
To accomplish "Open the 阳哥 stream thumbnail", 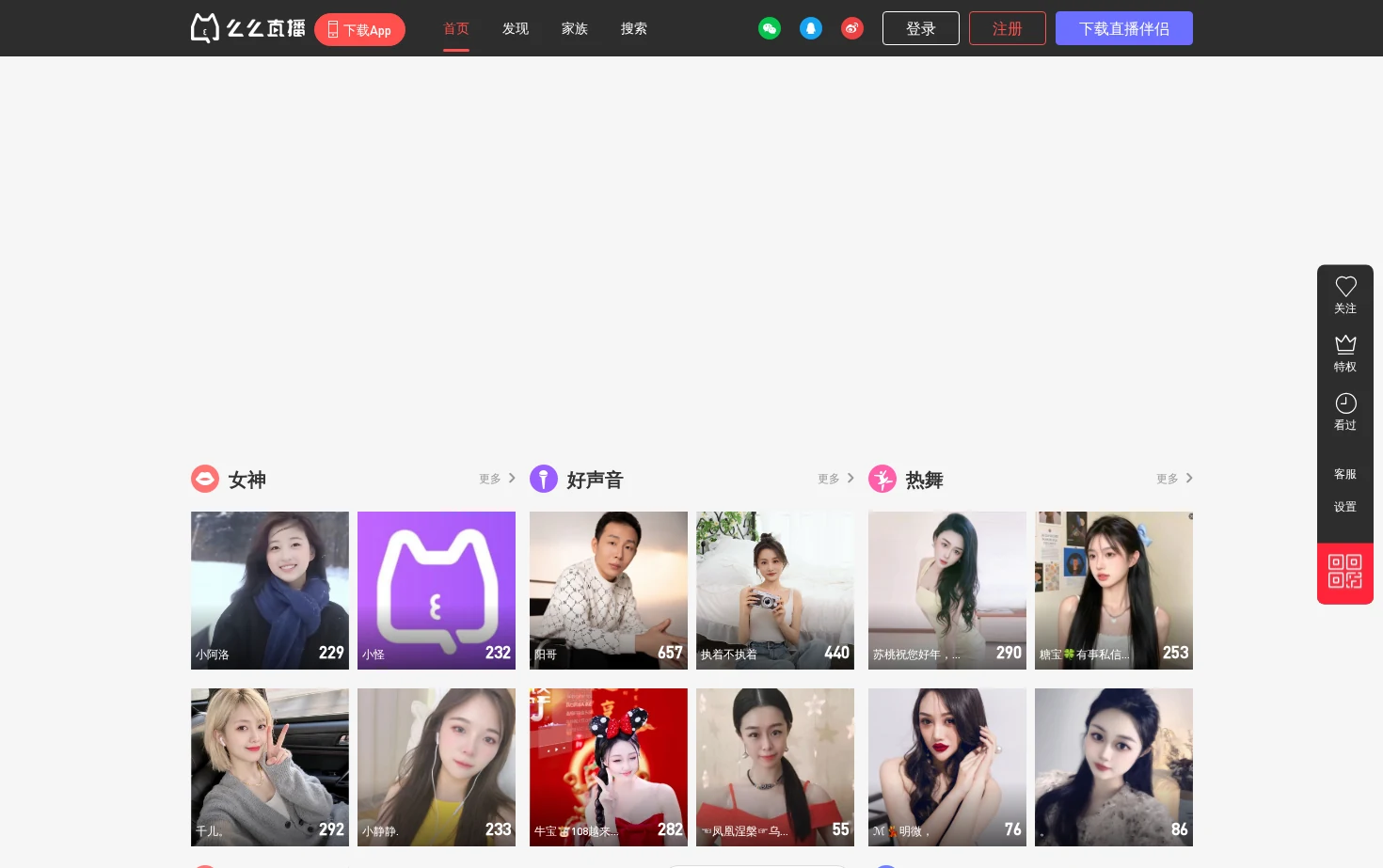I will (609, 591).
